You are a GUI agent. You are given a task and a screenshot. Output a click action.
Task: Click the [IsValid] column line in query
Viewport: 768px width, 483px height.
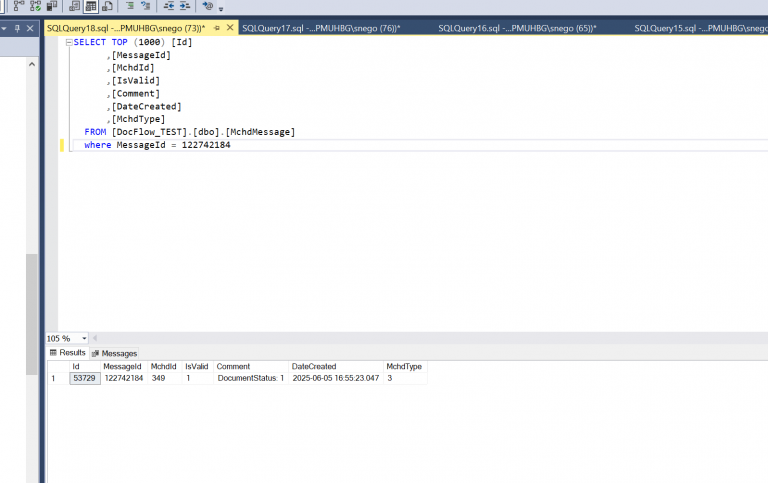(x=134, y=81)
